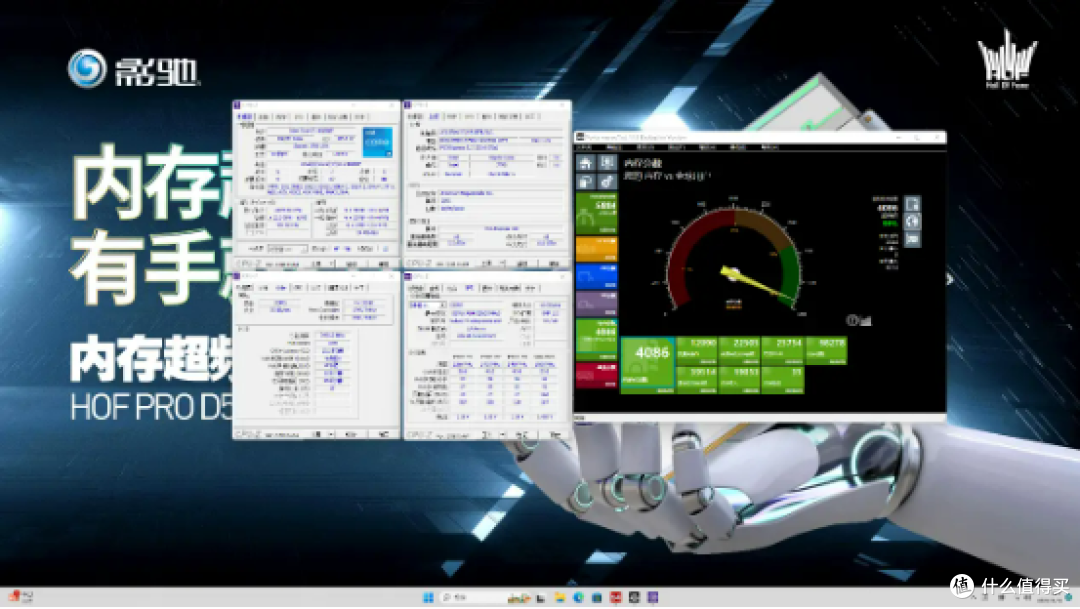Open memory slot dropdown in CPU-Z SPD window
The image size is (1080, 609).
(428, 305)
